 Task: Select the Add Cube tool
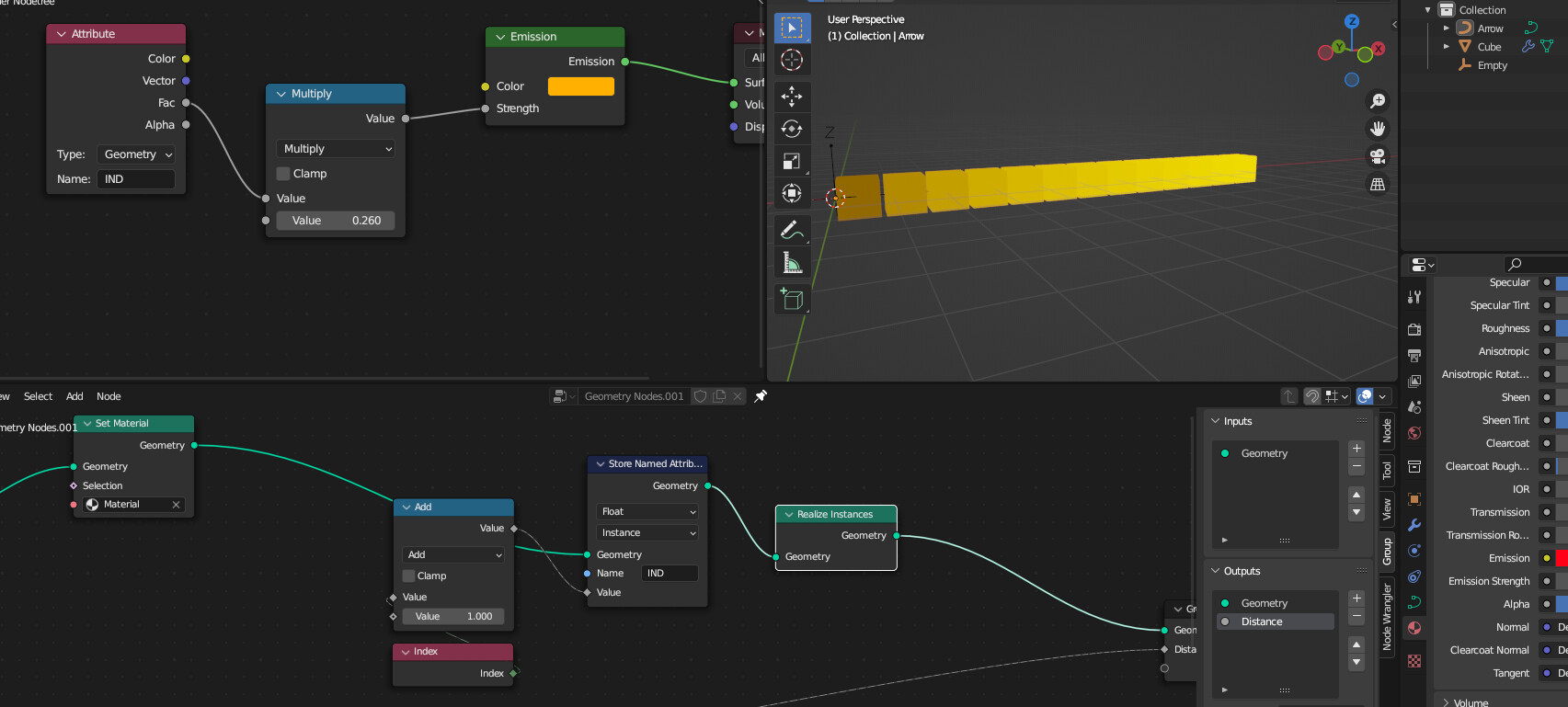pos(792,299)
